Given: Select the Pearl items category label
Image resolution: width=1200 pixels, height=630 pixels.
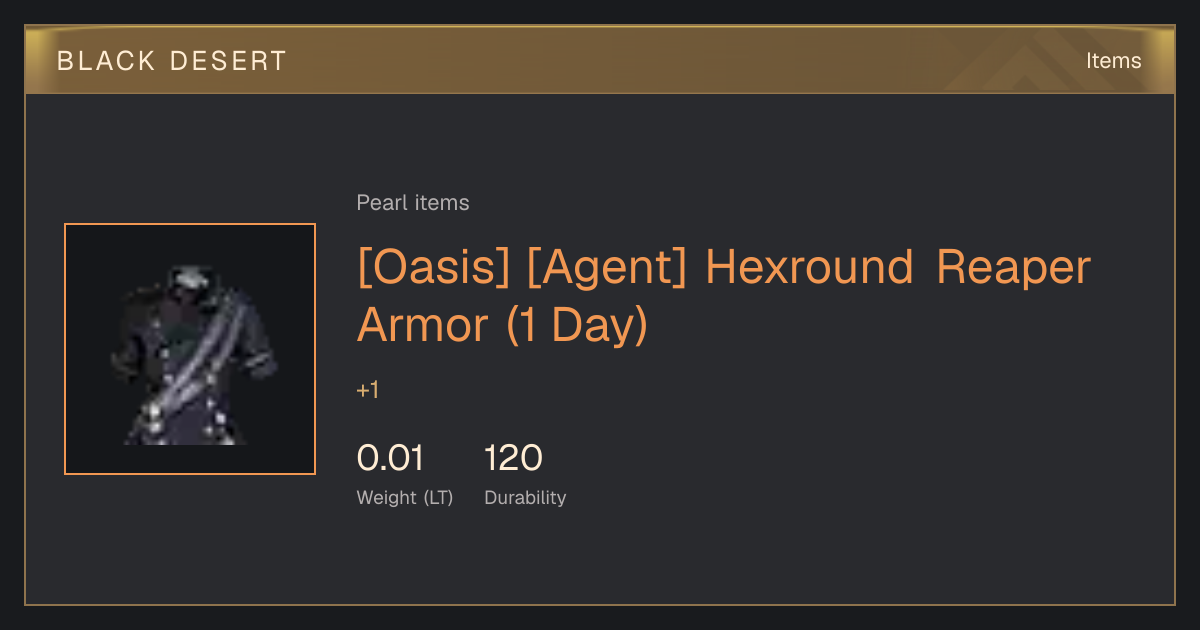Looking at the screenshot, I should 413,203.
